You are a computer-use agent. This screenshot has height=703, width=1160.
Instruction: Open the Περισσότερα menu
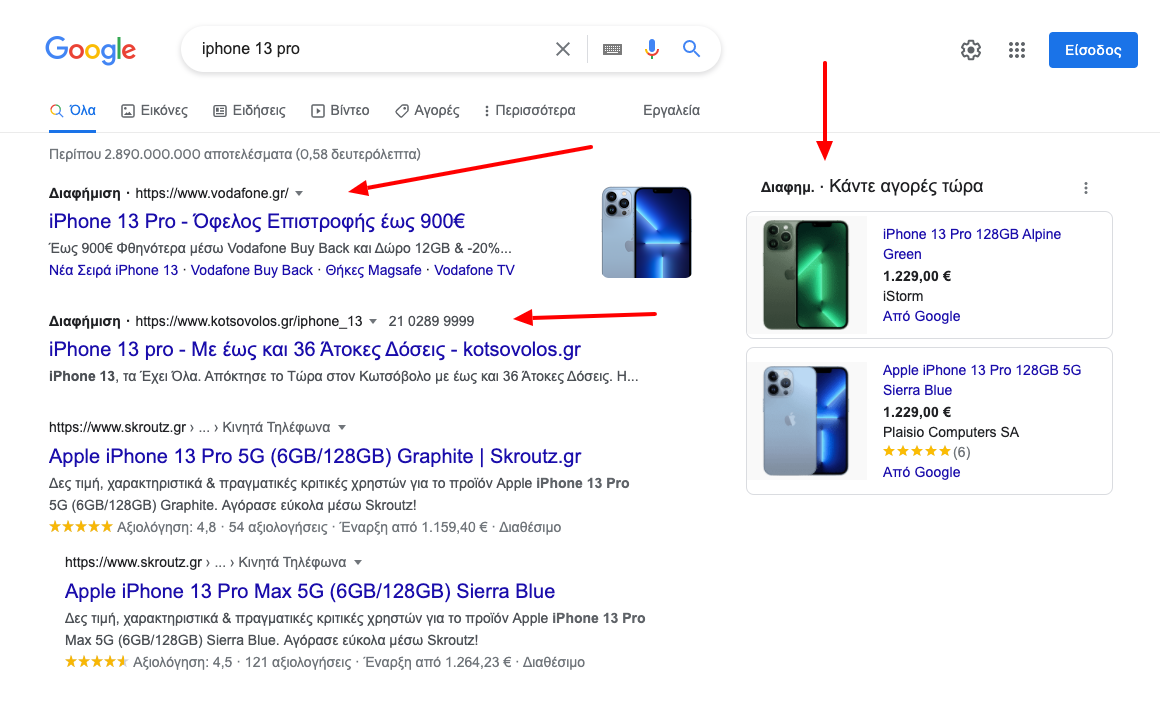pos(529,110)
